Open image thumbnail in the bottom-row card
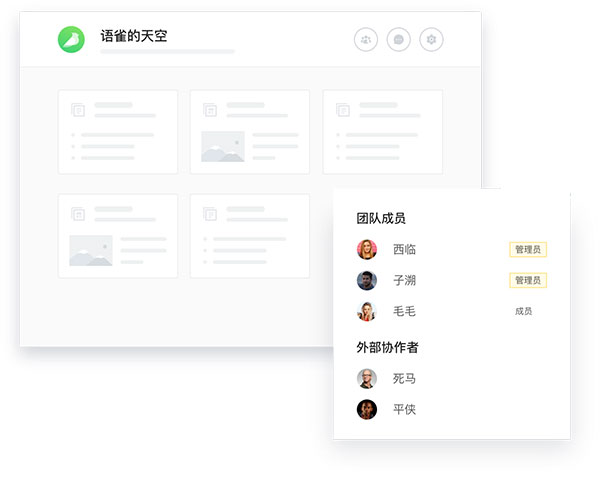Viewport: 600px width, 477px height. click(x=90, y=250)
